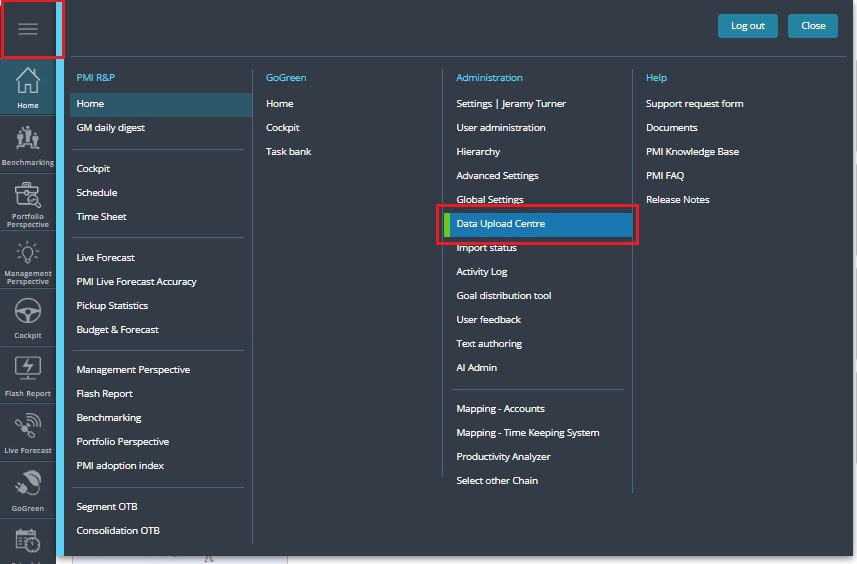Open Segment OTB
This screenshot has width=857, height=564.
pyautogui.click(x=107, y=507)
